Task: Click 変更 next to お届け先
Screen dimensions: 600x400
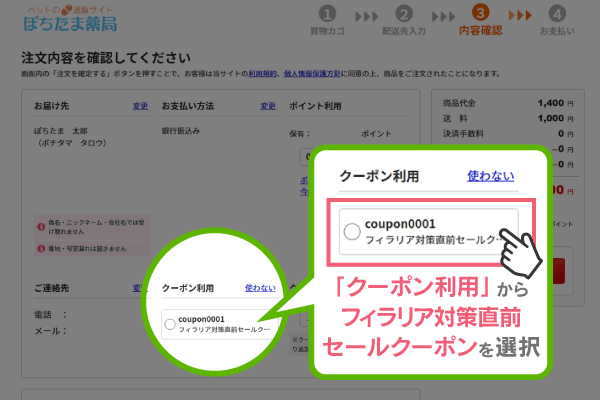Action: click(x=140, y=106)
